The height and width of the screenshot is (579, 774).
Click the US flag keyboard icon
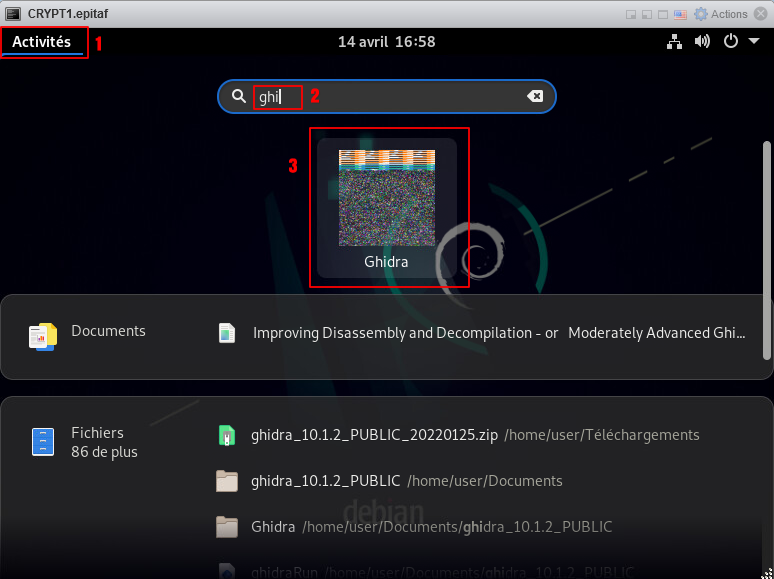(680, 14)
